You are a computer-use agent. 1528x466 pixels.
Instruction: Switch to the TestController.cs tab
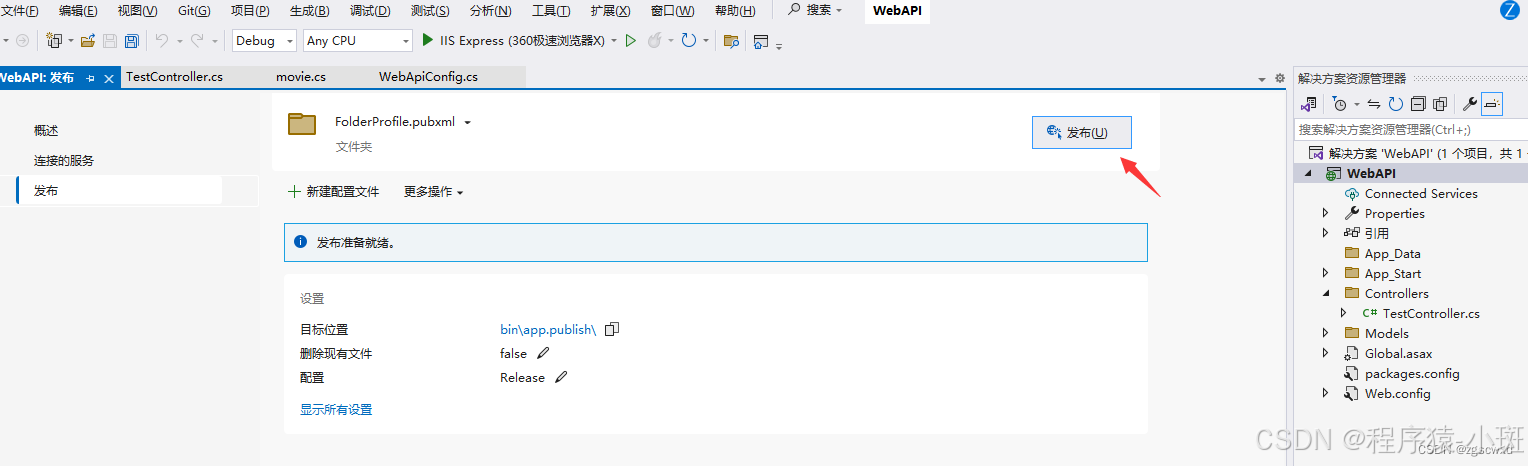pos(174,77)
